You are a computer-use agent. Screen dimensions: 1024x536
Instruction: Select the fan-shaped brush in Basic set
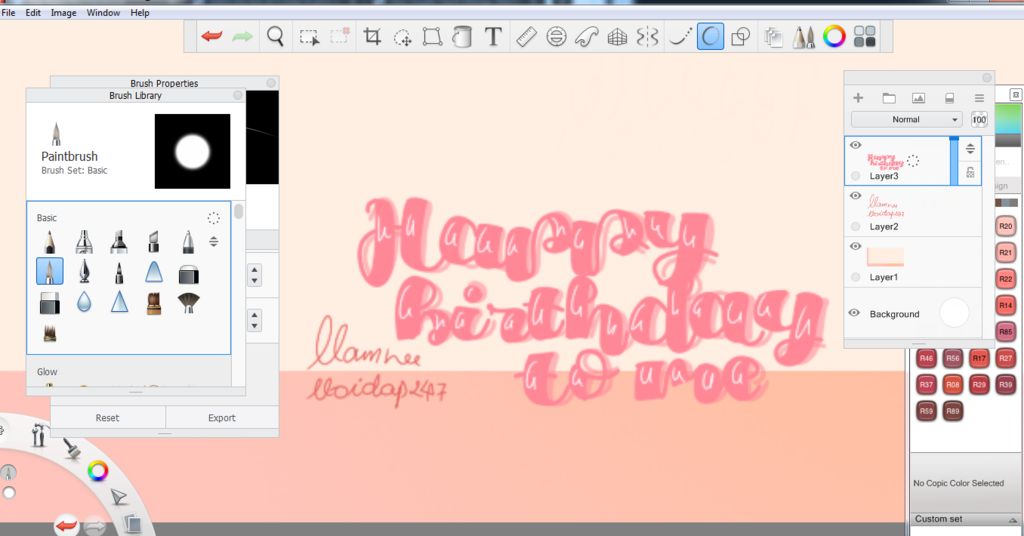tap(188, 302)
